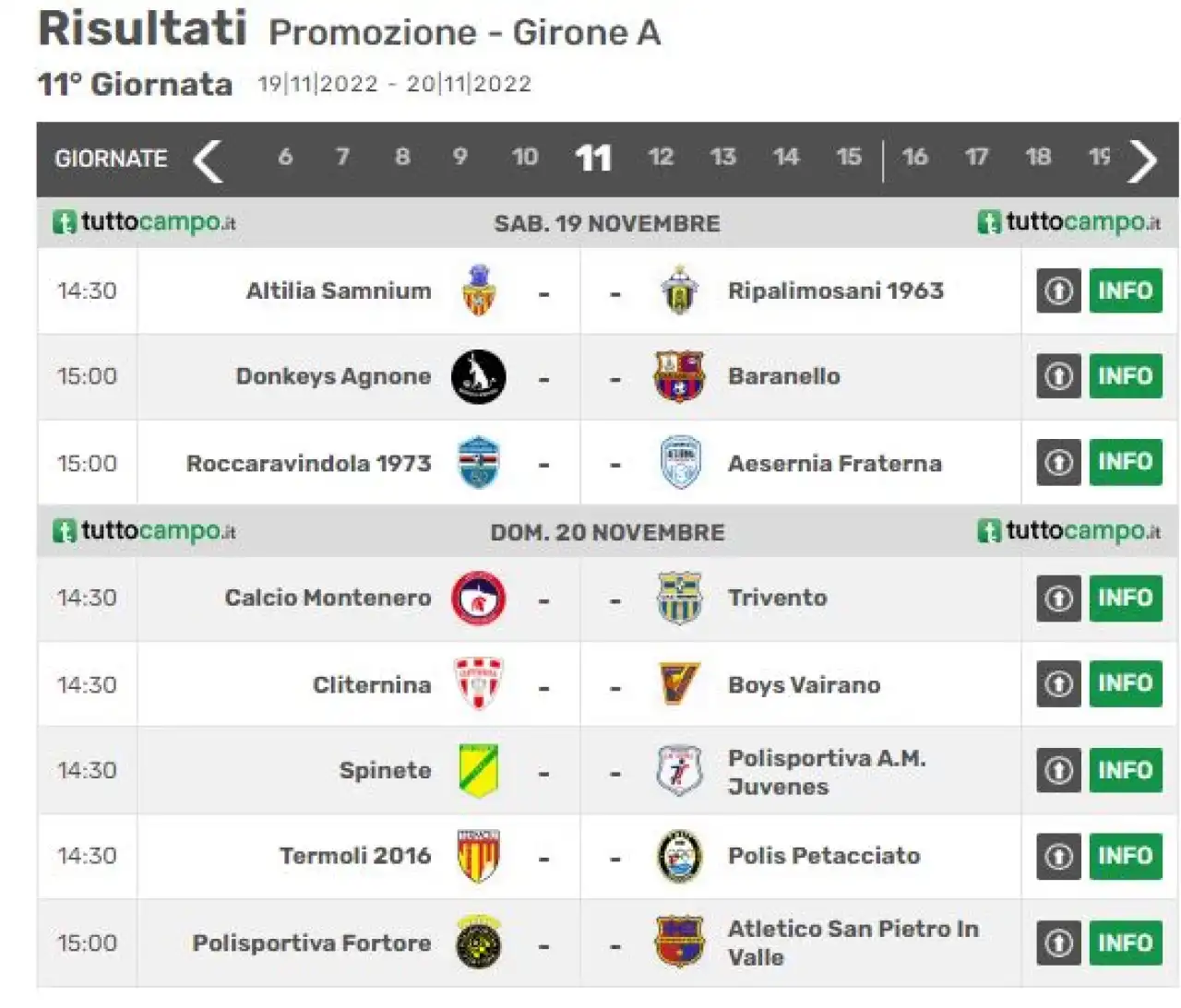Viewport: 1181px width, 1008px height.
Task: Click the Polis Petacciato round logo
Action: pos(680,856)
